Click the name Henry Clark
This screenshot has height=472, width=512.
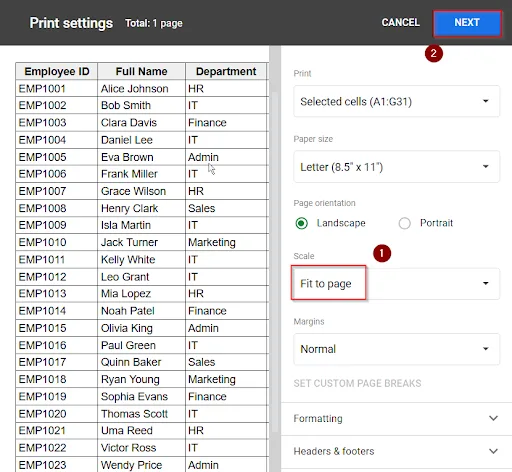(x=129, y=208)
